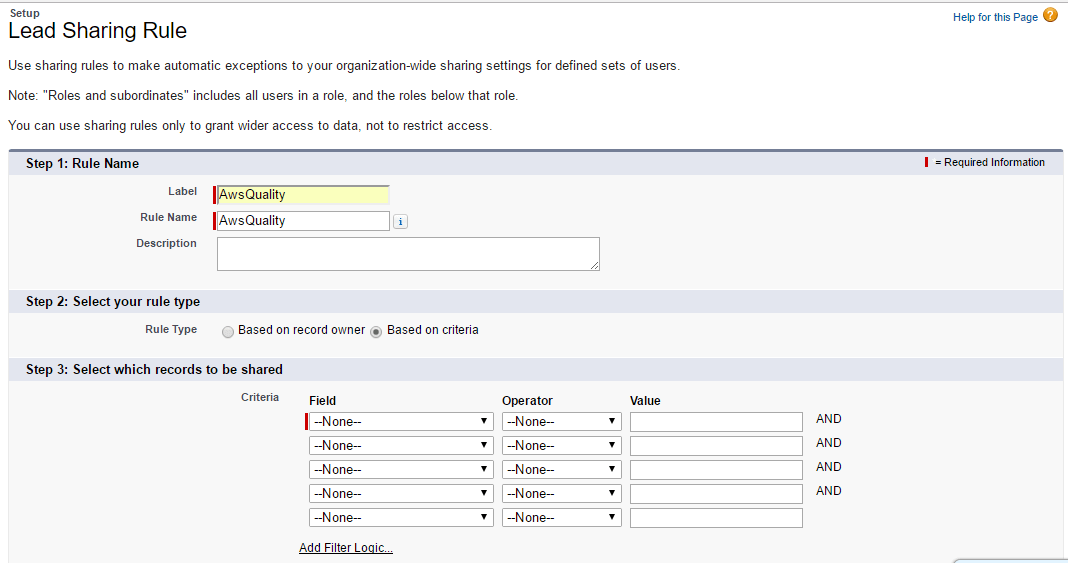Open the fifth criteria Field dropdown
Viewport: 1068px width, 563px height.
[x=401, y=517]
